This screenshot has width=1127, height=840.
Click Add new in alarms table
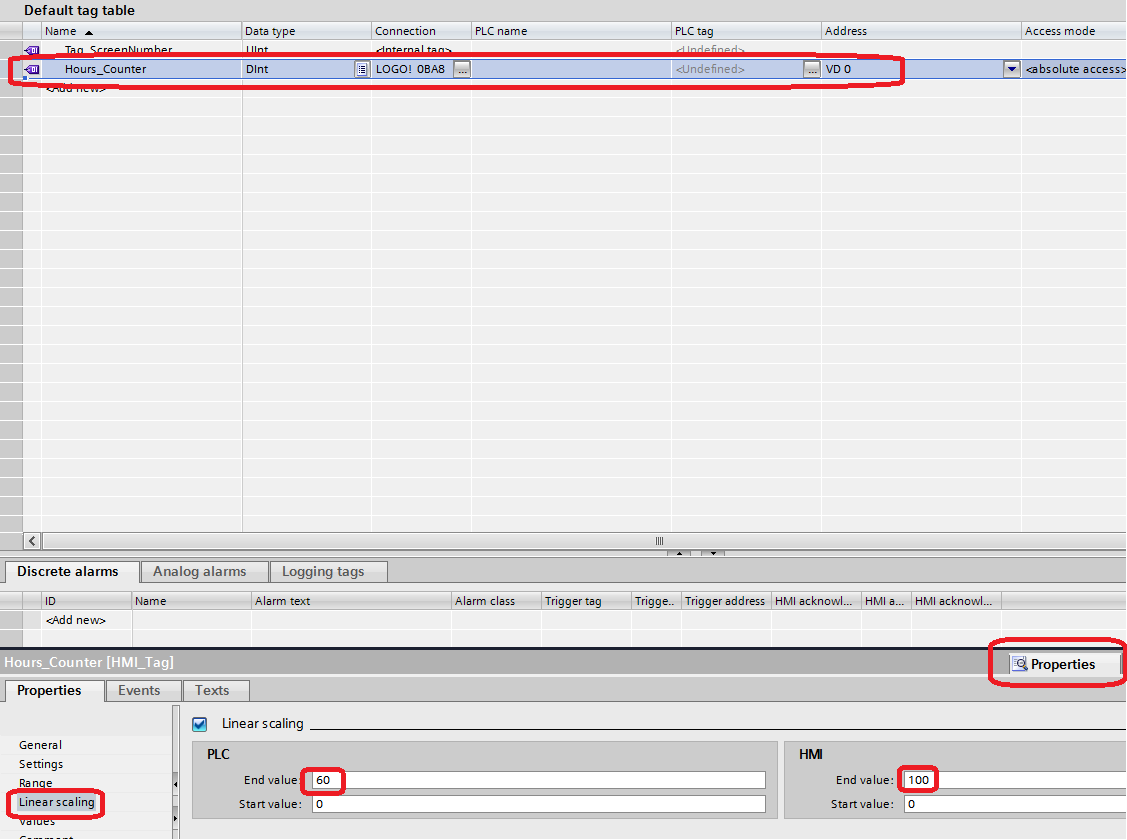pos(75,620)
